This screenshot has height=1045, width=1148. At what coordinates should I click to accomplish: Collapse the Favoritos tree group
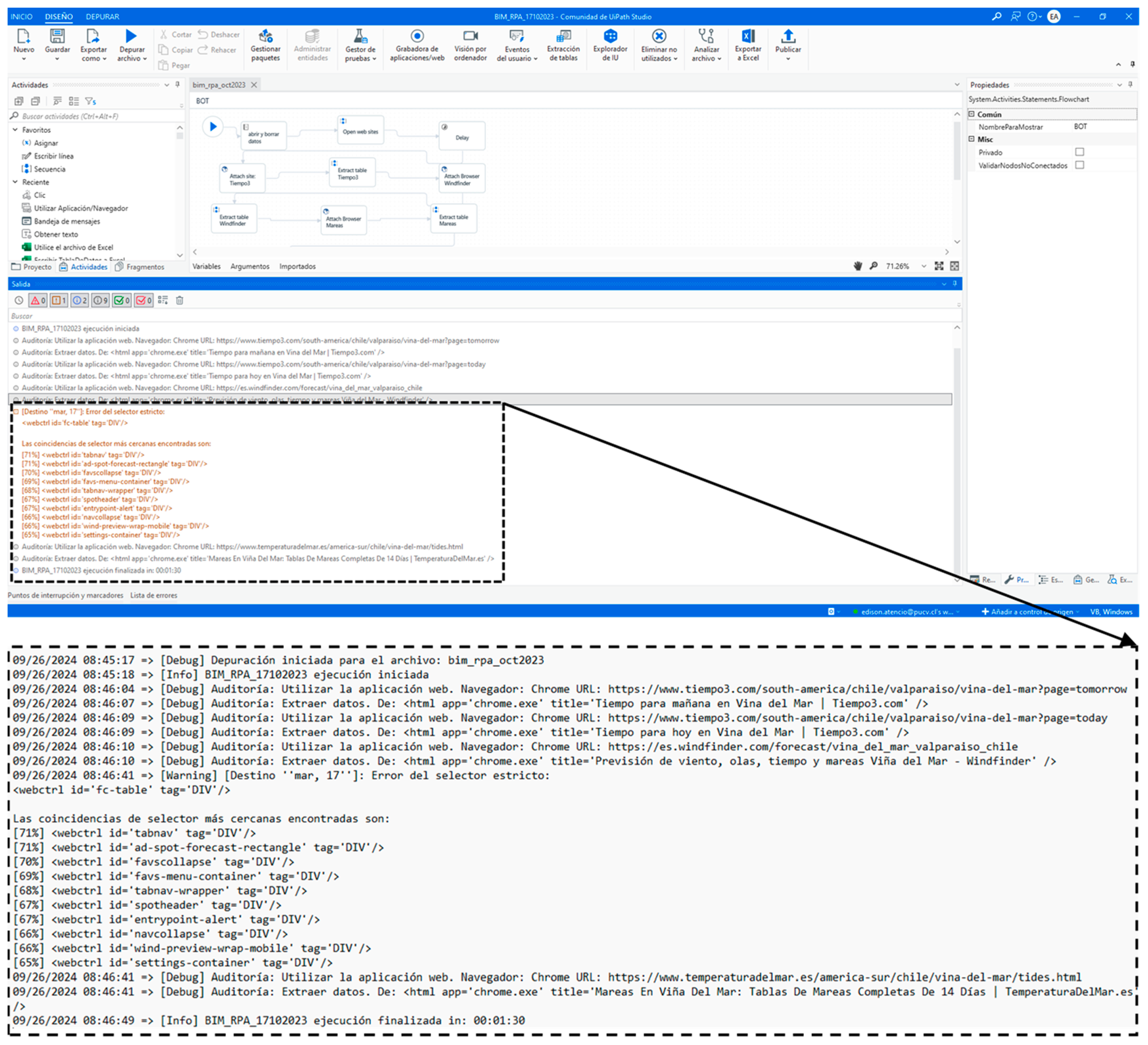15,130
